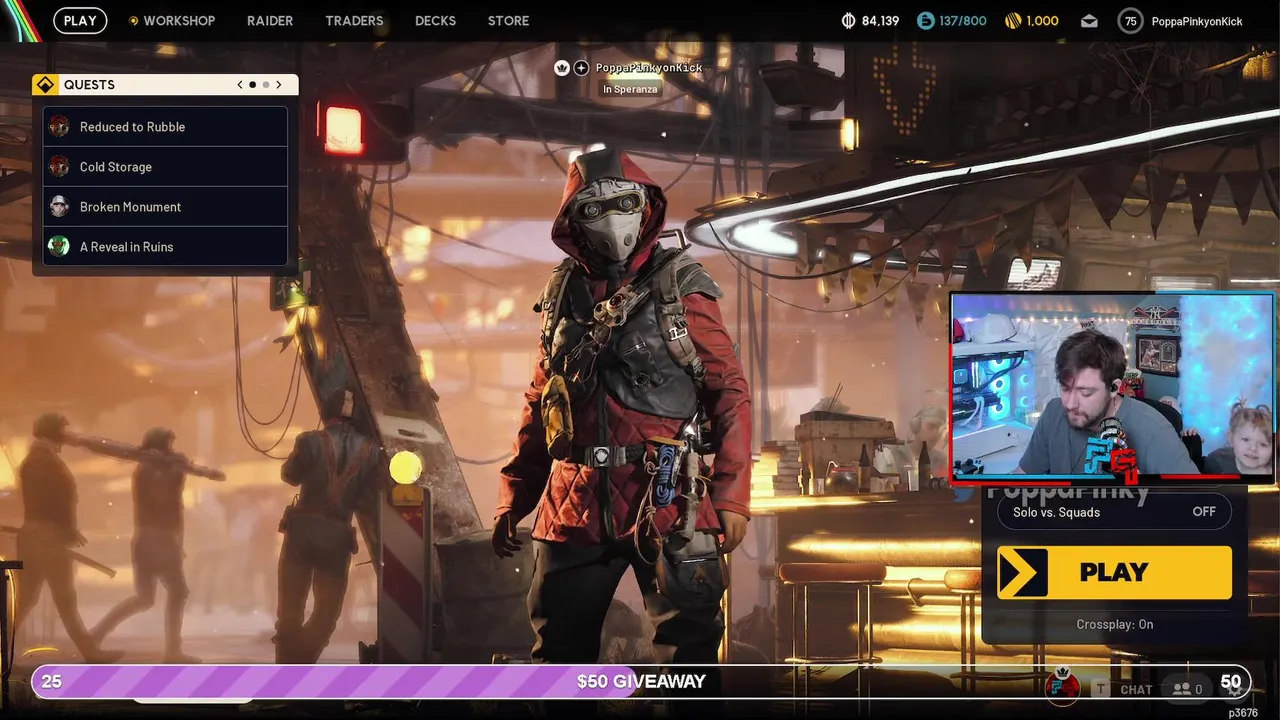This screenshot has height=720, width=1280.
Task: Go to the STORE tab
Action: coord(508,20)
